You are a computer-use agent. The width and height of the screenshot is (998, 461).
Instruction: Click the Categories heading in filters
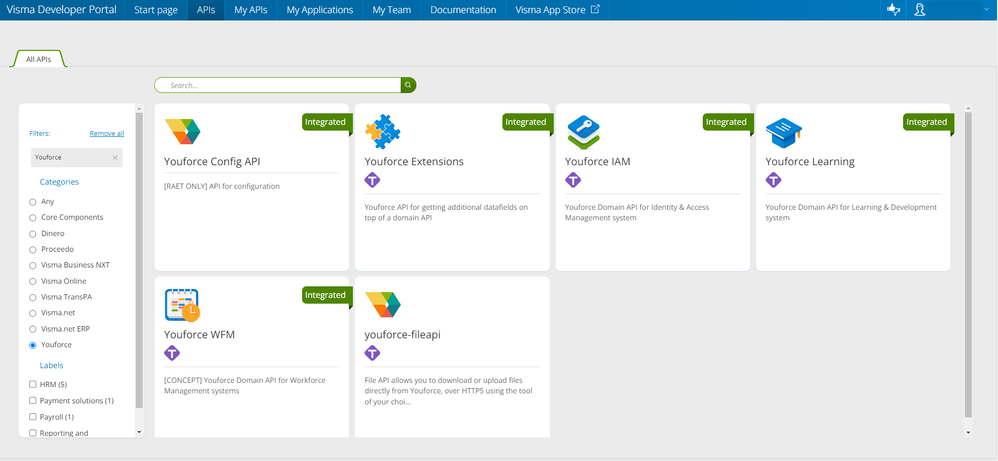(59, 182)
